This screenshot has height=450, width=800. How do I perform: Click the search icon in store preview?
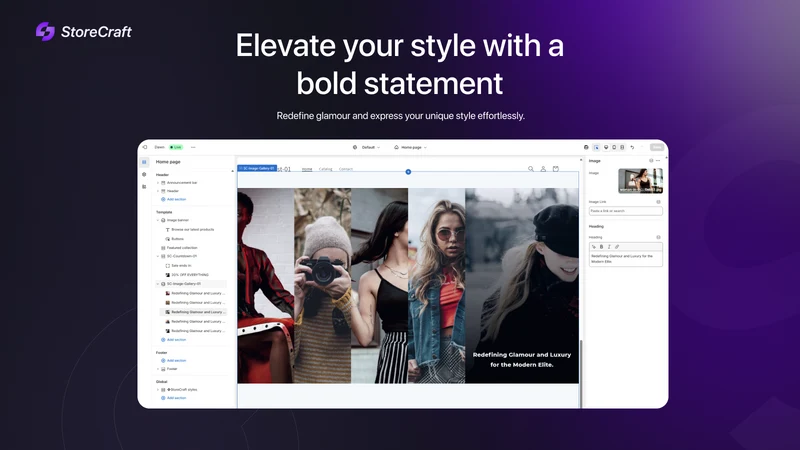click(x=531, y=169)
